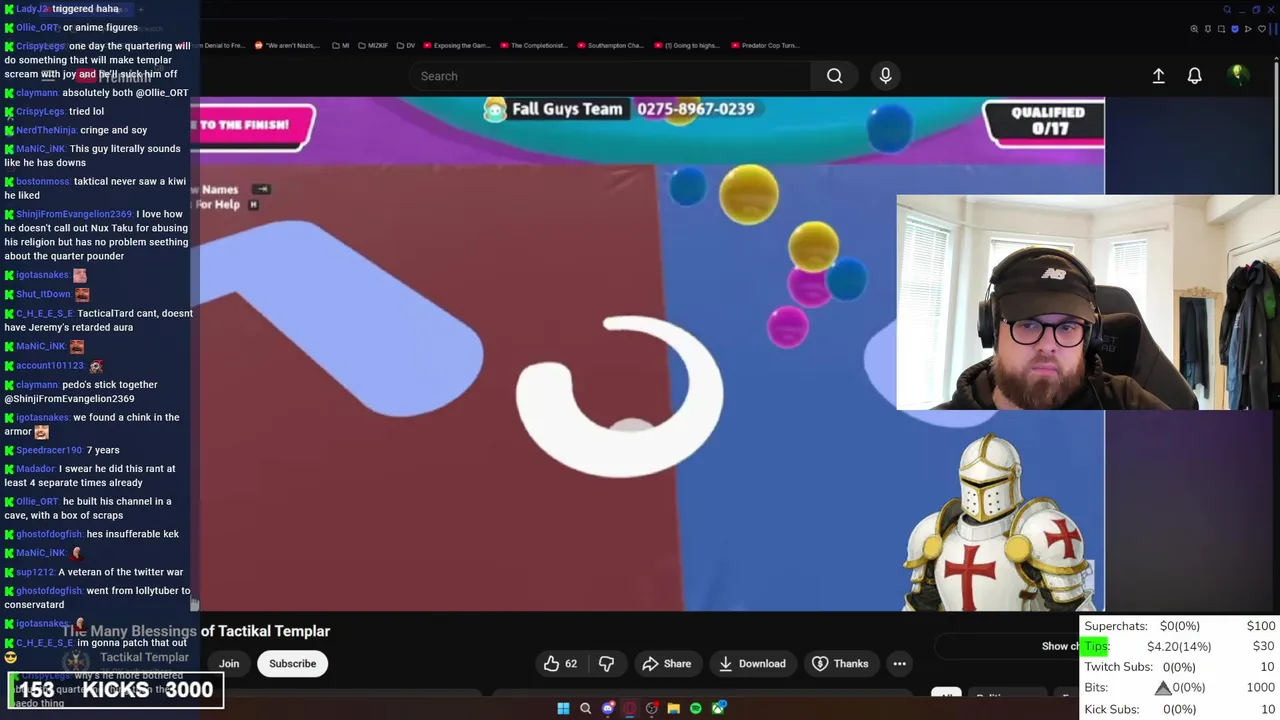Click the browser zoom magnifier toolbar icon
1280x720 pixels.
pyautogui.click(x=1194, y=29)
